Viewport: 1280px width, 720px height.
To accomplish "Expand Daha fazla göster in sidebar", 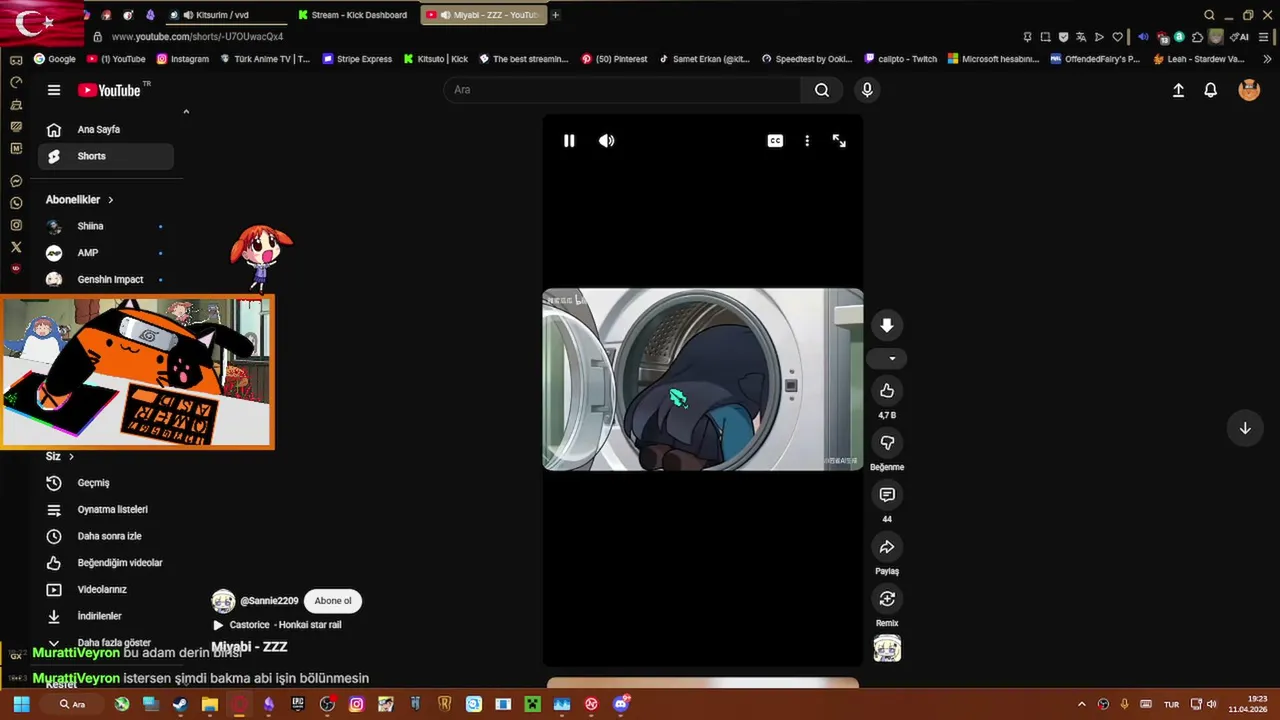I will point(106,643).
